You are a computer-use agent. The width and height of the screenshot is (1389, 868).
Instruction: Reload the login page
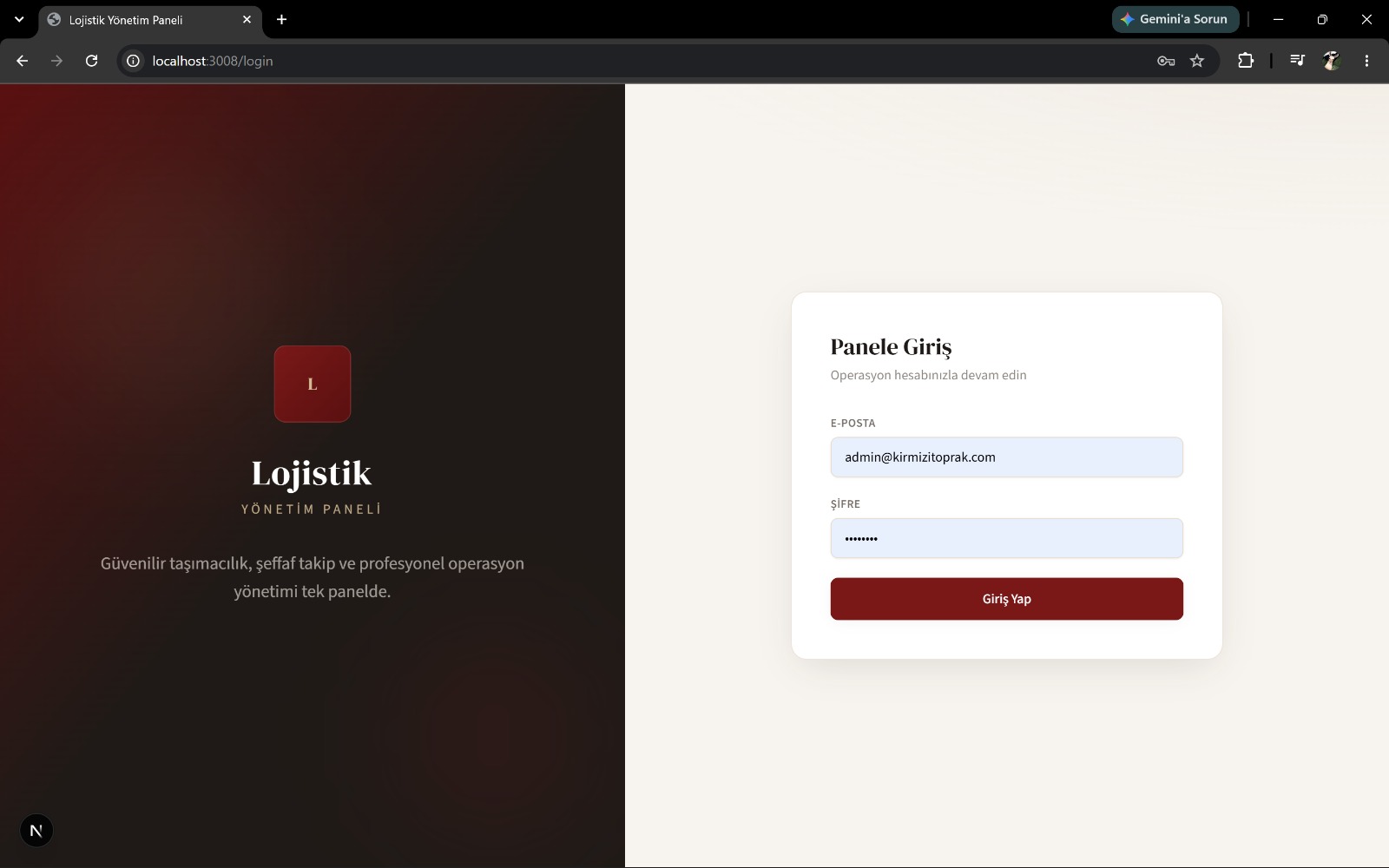[x=91, y=61]
